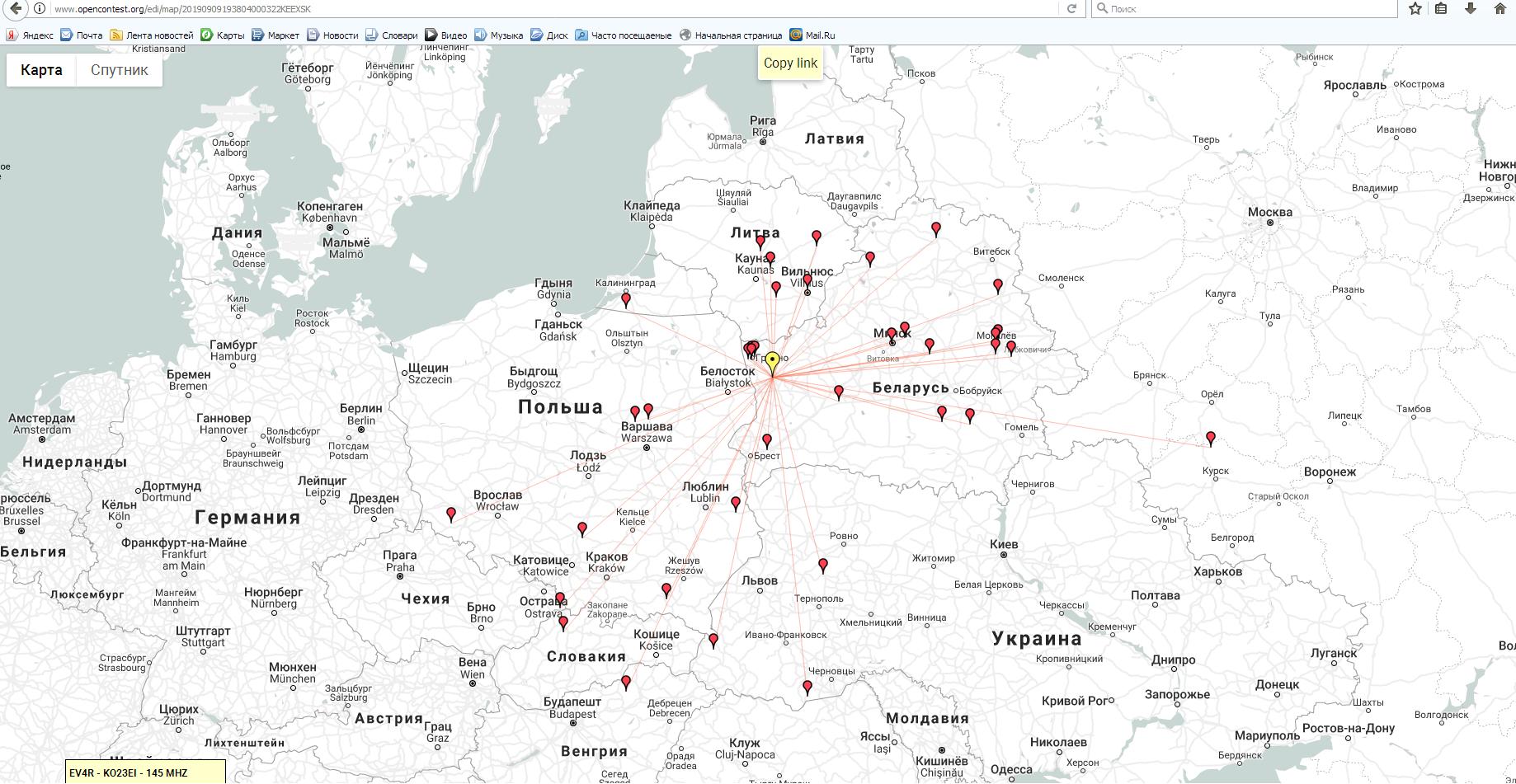The width and height of the screenshot is (1516, 784).
Task: Open the Музыка bookmark
Action: tap(499, 35)
